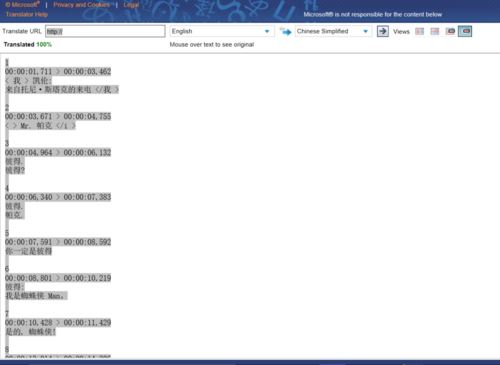The height and width of the screenshot is (365, 500).
Task: Click the timestamp 00:00:10,428 line
Action: coord(58,322)
